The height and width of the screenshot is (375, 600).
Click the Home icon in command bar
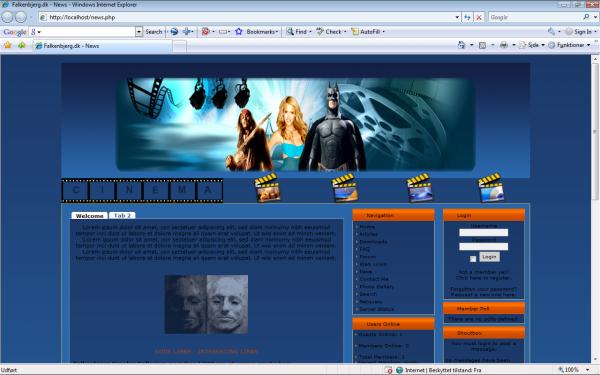(x=462, y=45)
